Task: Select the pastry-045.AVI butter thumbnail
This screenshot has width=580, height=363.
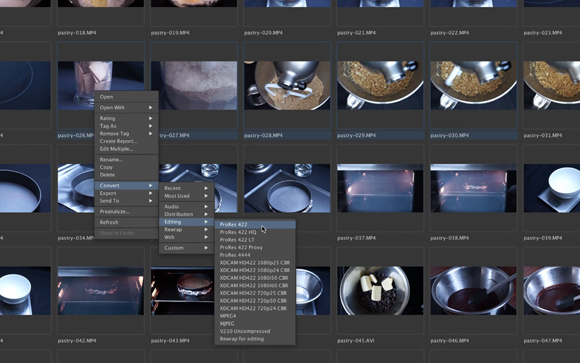Action: (x=380, y=291)
